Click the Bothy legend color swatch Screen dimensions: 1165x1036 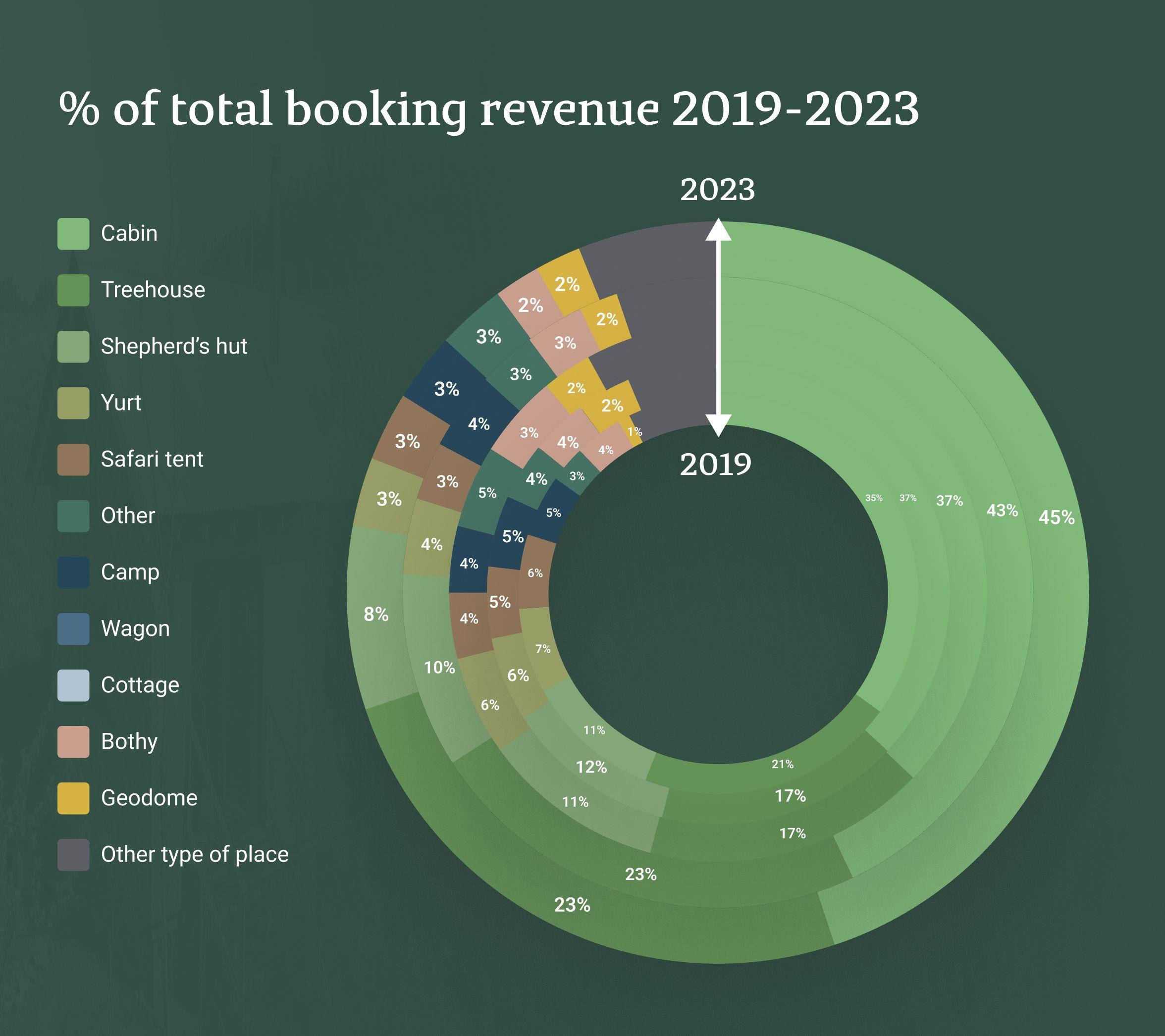point(73,741)
